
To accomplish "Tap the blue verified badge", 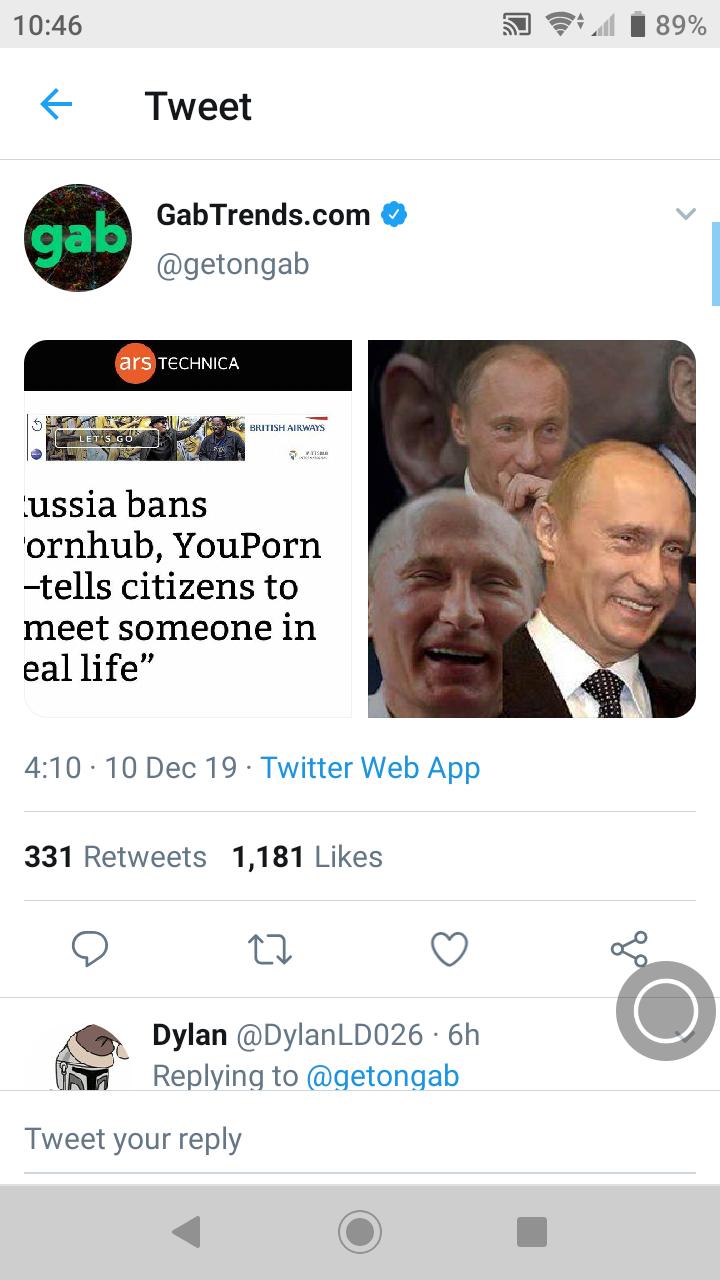I will pyautogui.click(x=395, y=214).
